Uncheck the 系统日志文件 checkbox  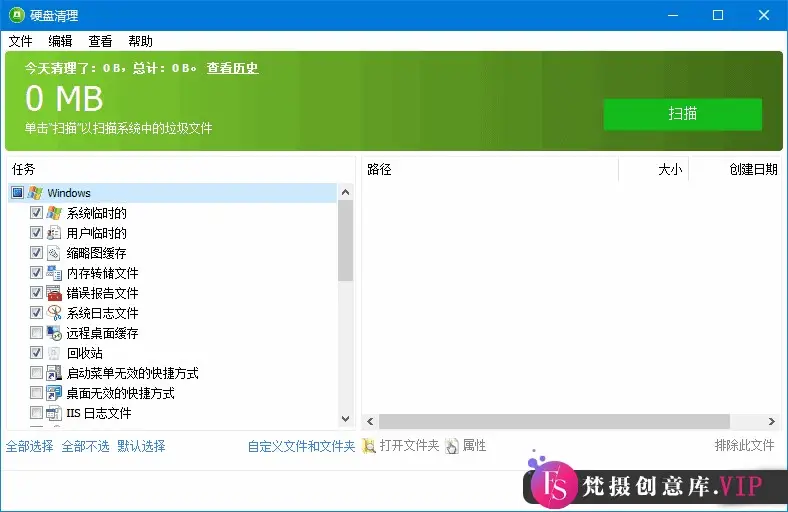tap(36, 313)
